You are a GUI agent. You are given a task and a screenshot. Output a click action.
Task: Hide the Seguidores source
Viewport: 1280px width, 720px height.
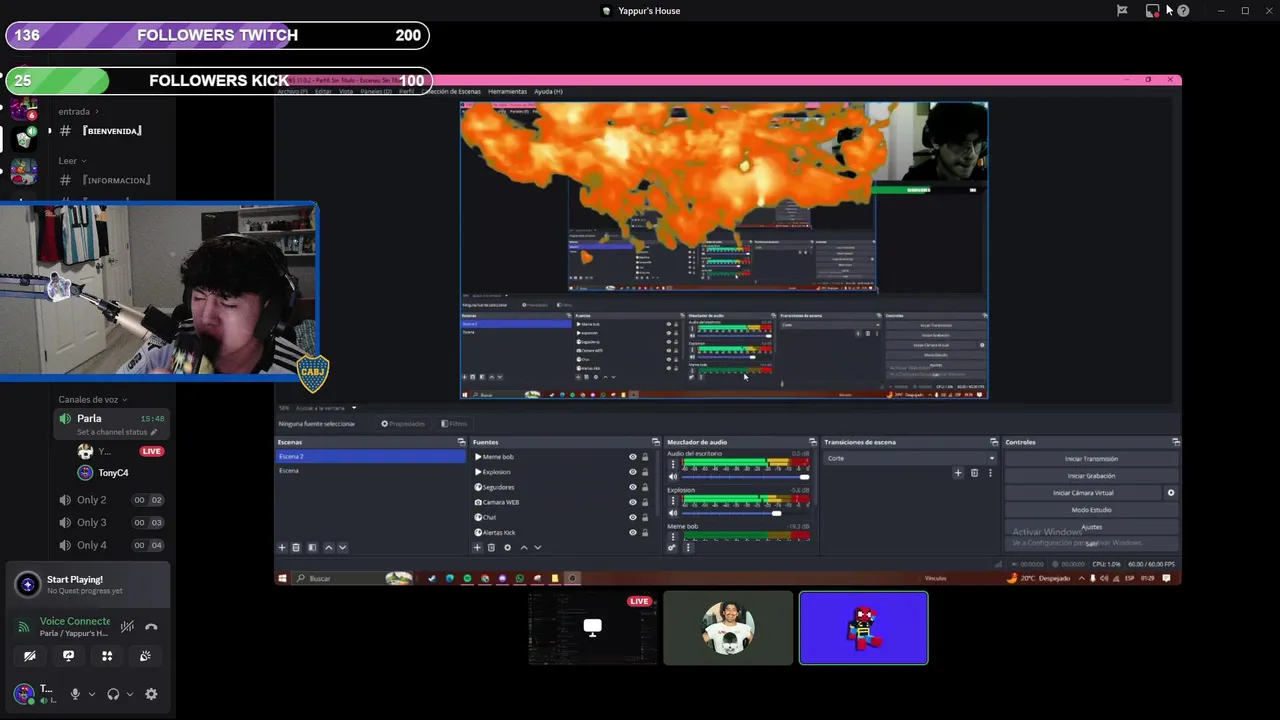pos(632,487)
